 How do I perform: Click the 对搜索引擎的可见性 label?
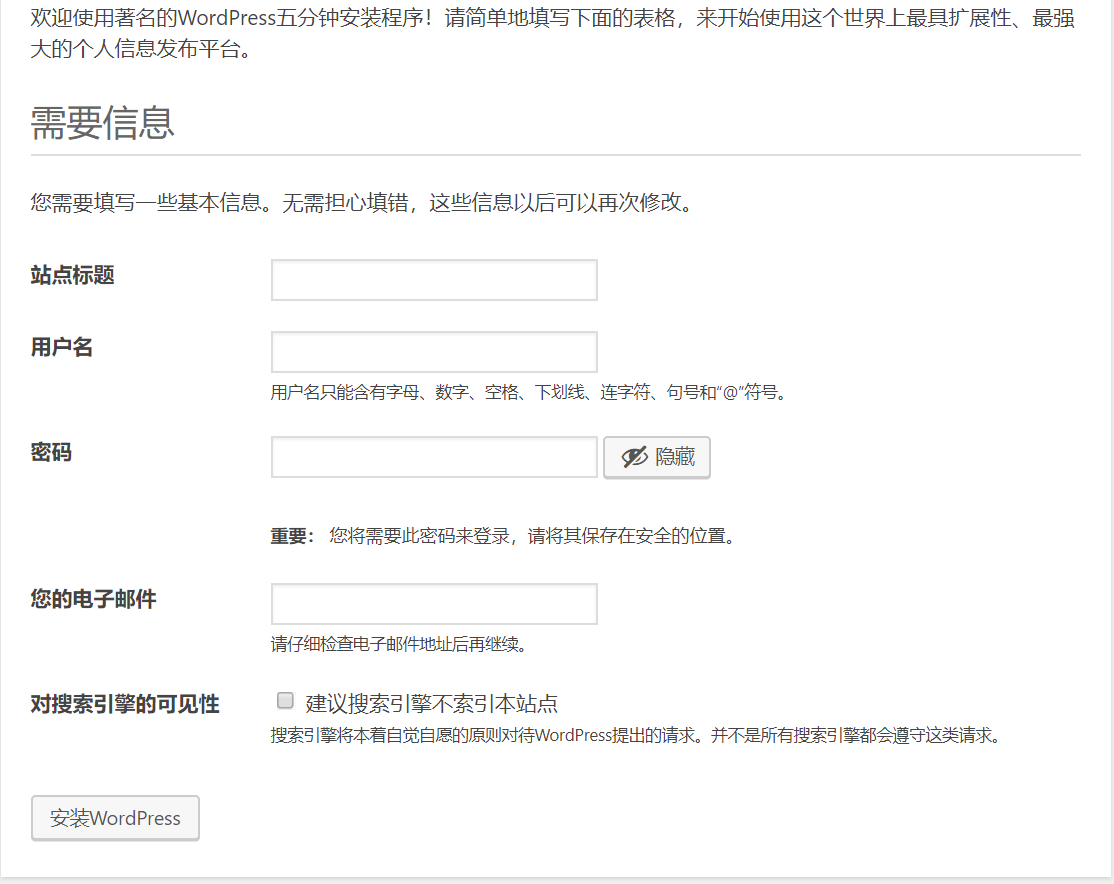pos(125,704)
